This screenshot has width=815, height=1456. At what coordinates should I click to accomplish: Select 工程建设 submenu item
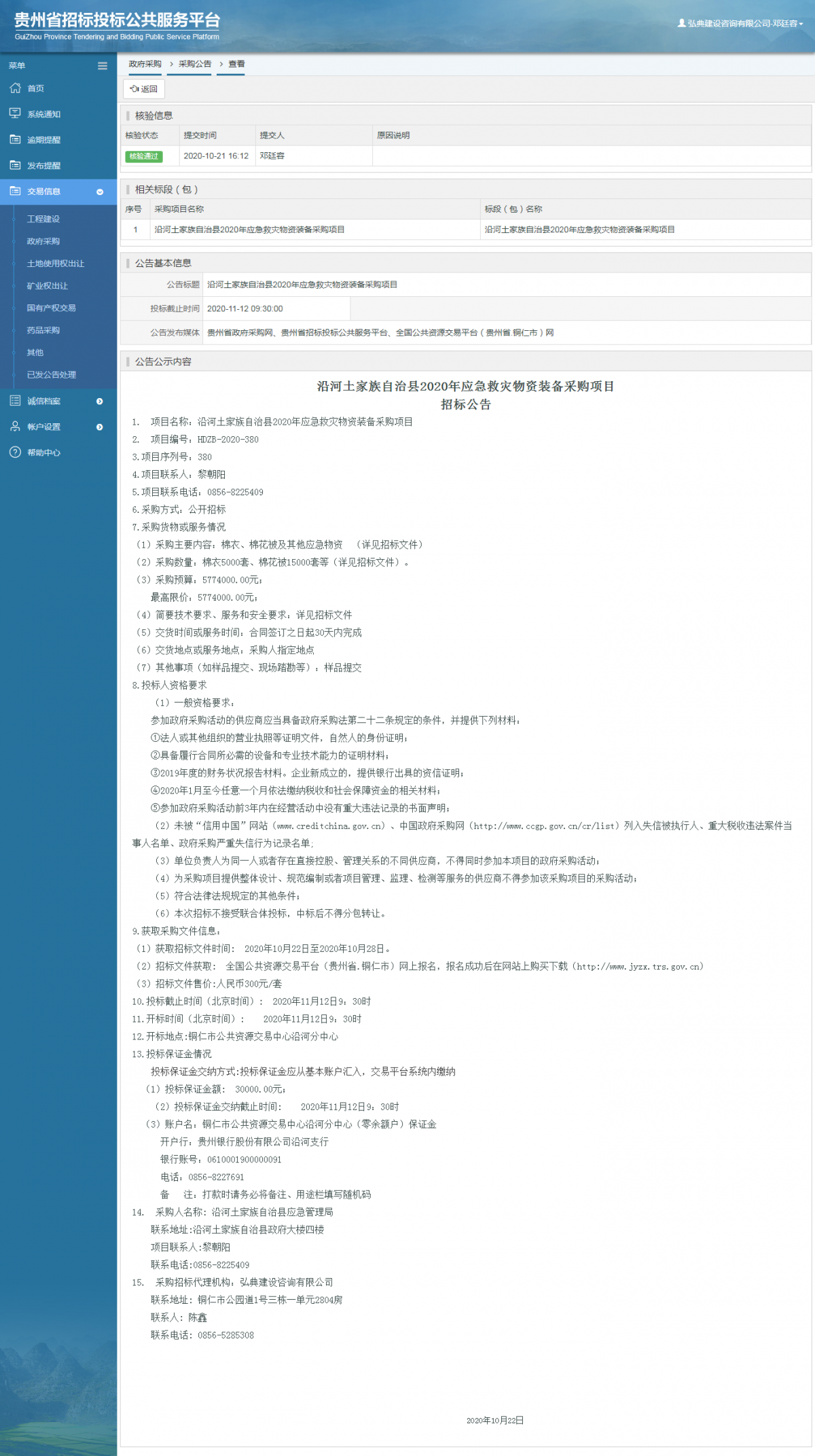pyautogui.click(x=43, y=219)
